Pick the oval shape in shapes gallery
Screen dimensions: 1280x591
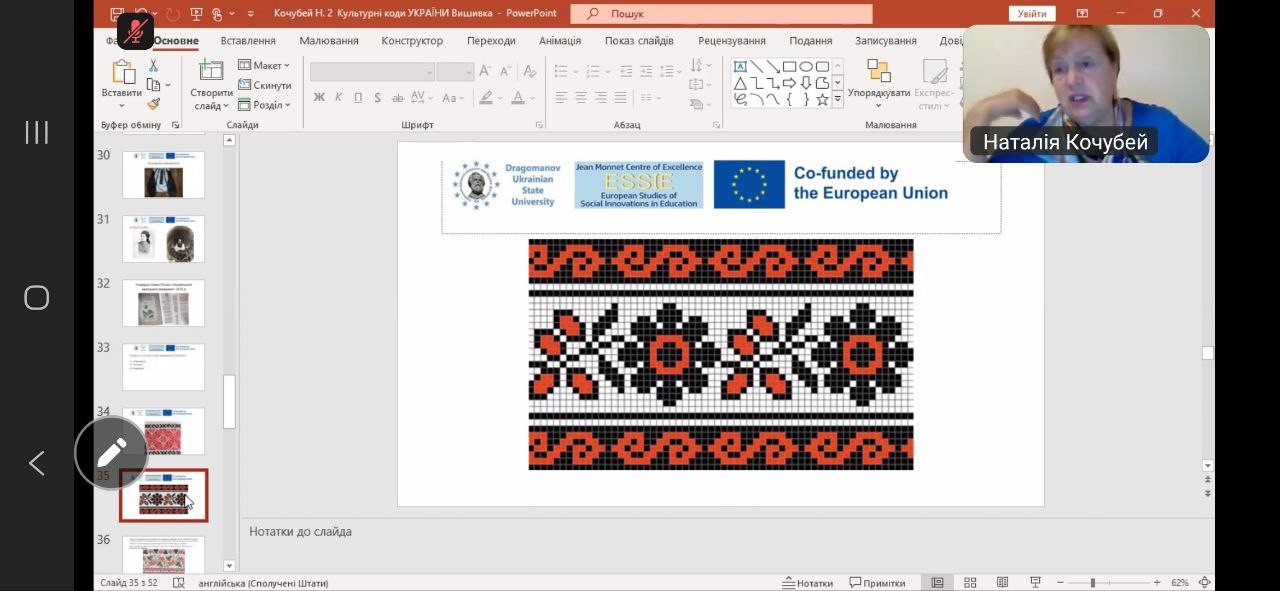(x=805, y=67)
